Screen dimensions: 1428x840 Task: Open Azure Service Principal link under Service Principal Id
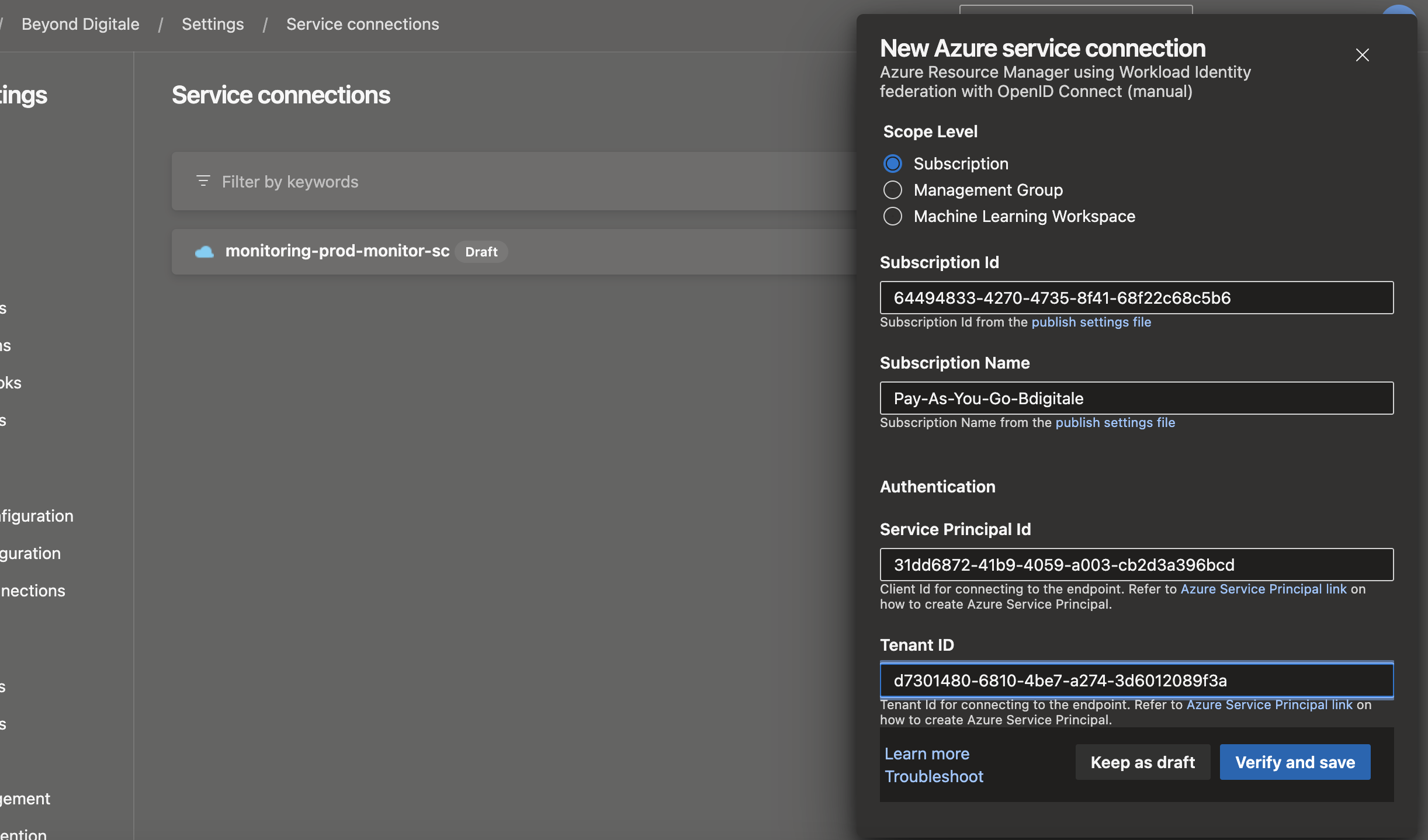(1263, 589)
